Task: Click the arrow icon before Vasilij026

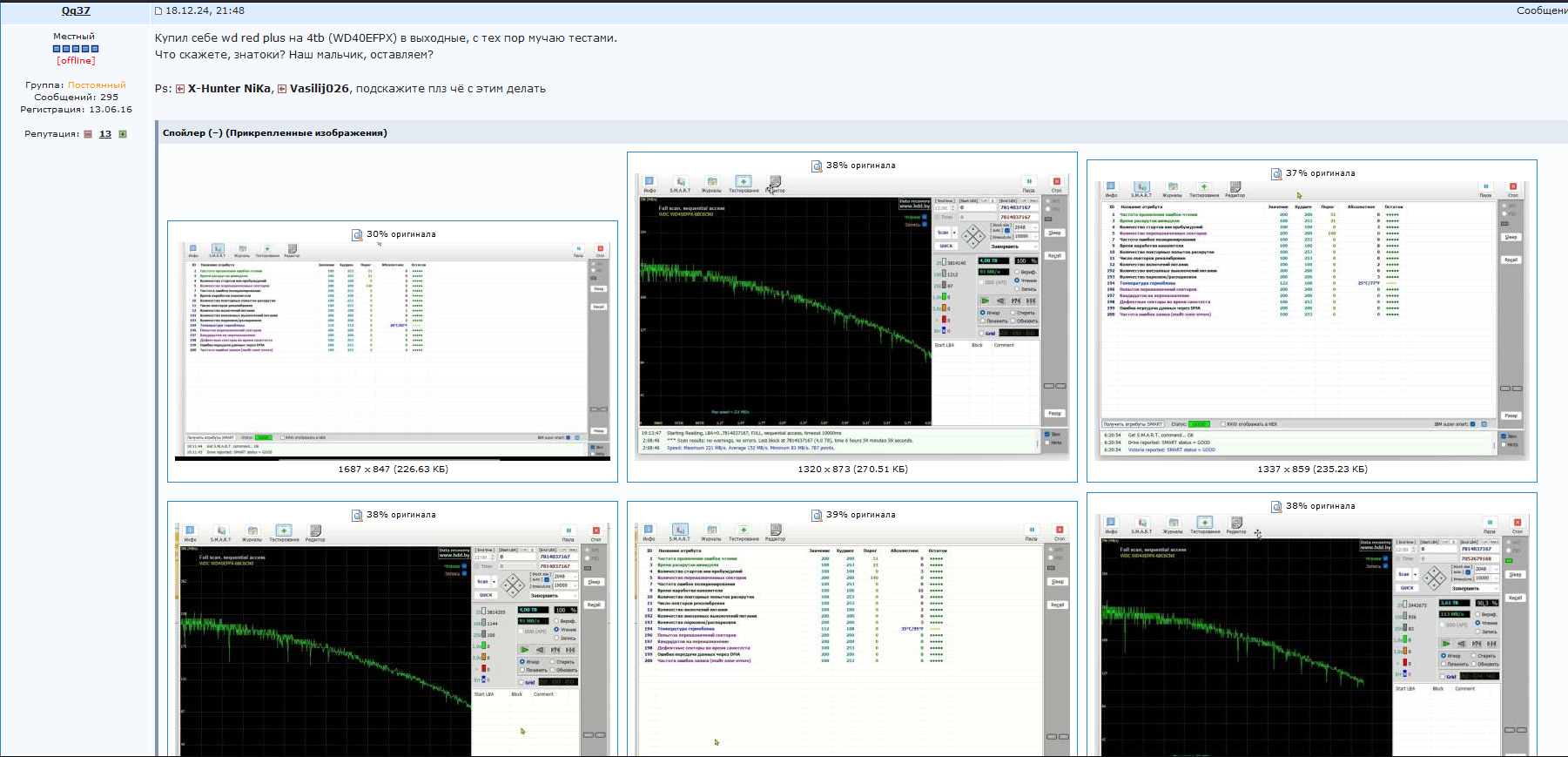Action: click(282, 89)
